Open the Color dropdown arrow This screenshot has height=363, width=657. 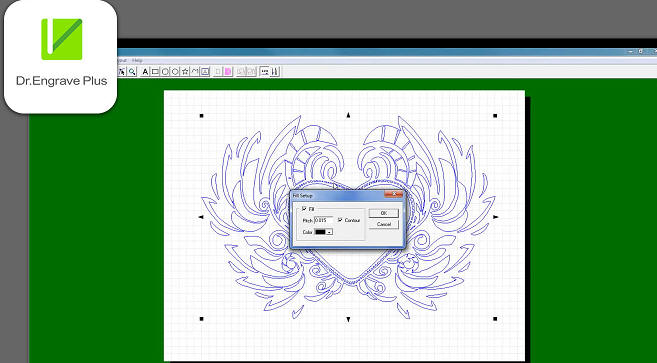[329, 232]
